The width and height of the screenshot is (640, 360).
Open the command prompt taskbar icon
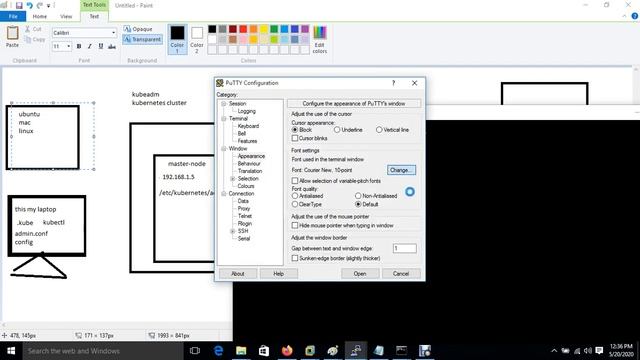tap(402, 351)
